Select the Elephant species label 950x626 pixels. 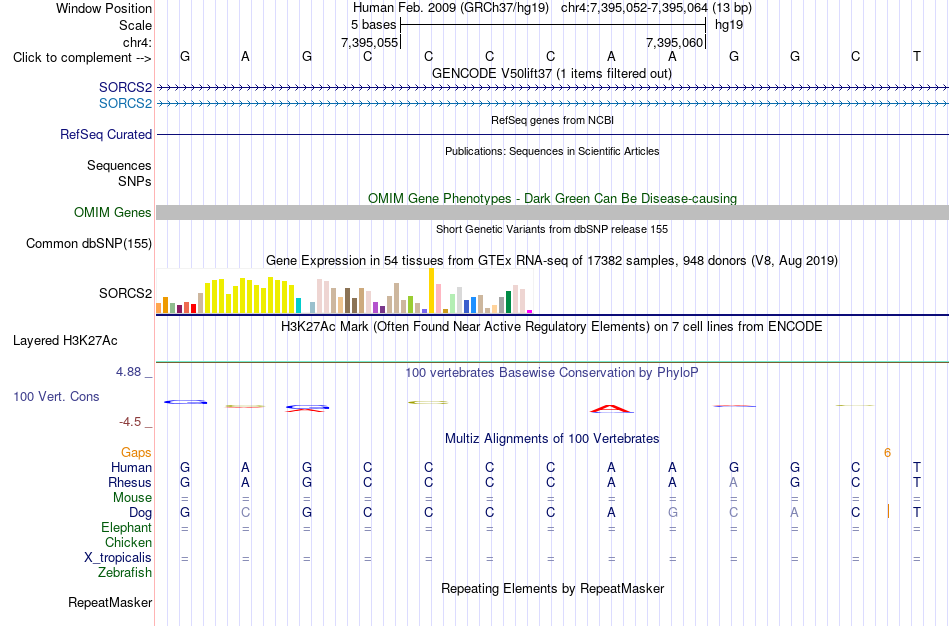[x=126, y=527]
